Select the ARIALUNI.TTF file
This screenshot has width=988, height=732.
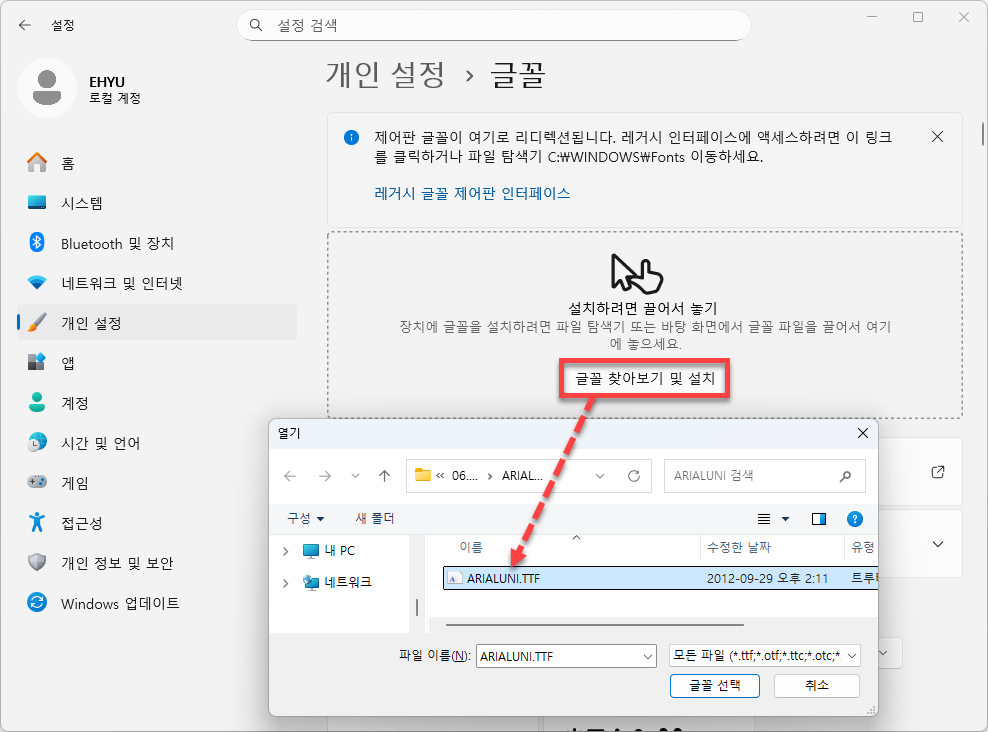[x=503, y=578]
